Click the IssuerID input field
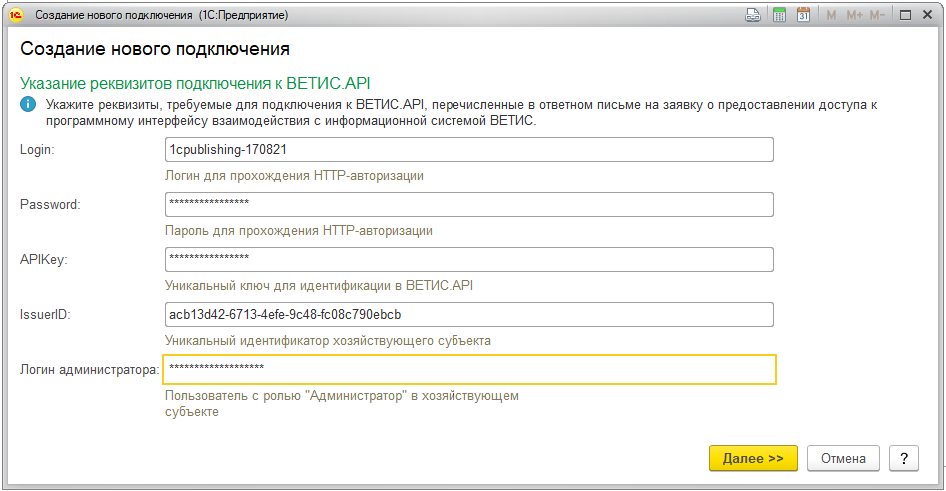Image resolution: width=946 pixels, height=491 pixels. click(469, 314)
